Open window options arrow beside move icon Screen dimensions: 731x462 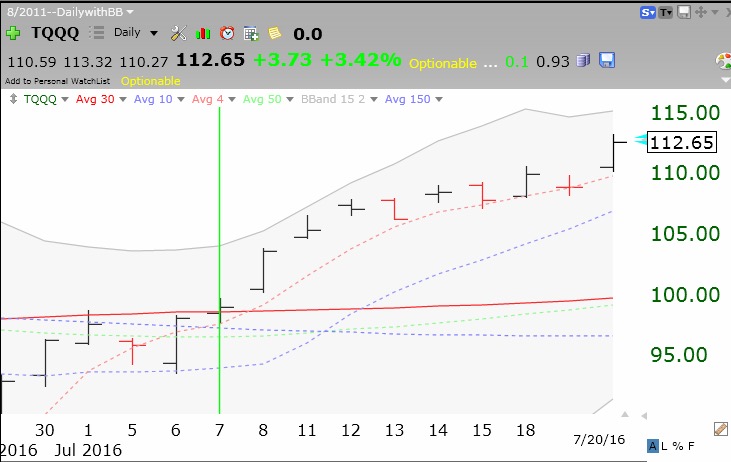click(x=715, y=13)
